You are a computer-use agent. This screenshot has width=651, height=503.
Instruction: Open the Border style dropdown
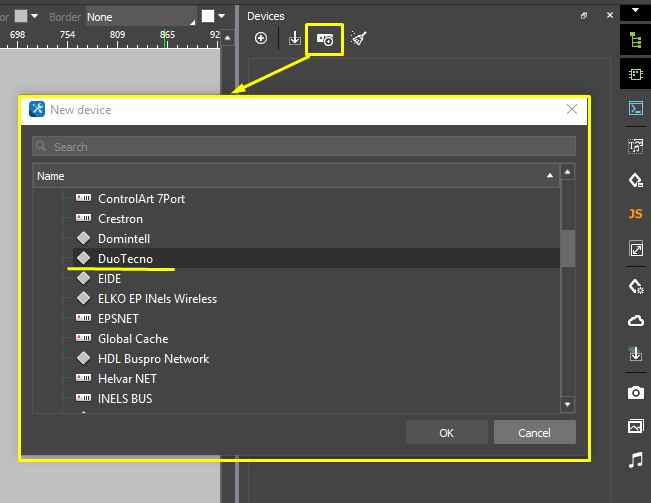(140, 17)
